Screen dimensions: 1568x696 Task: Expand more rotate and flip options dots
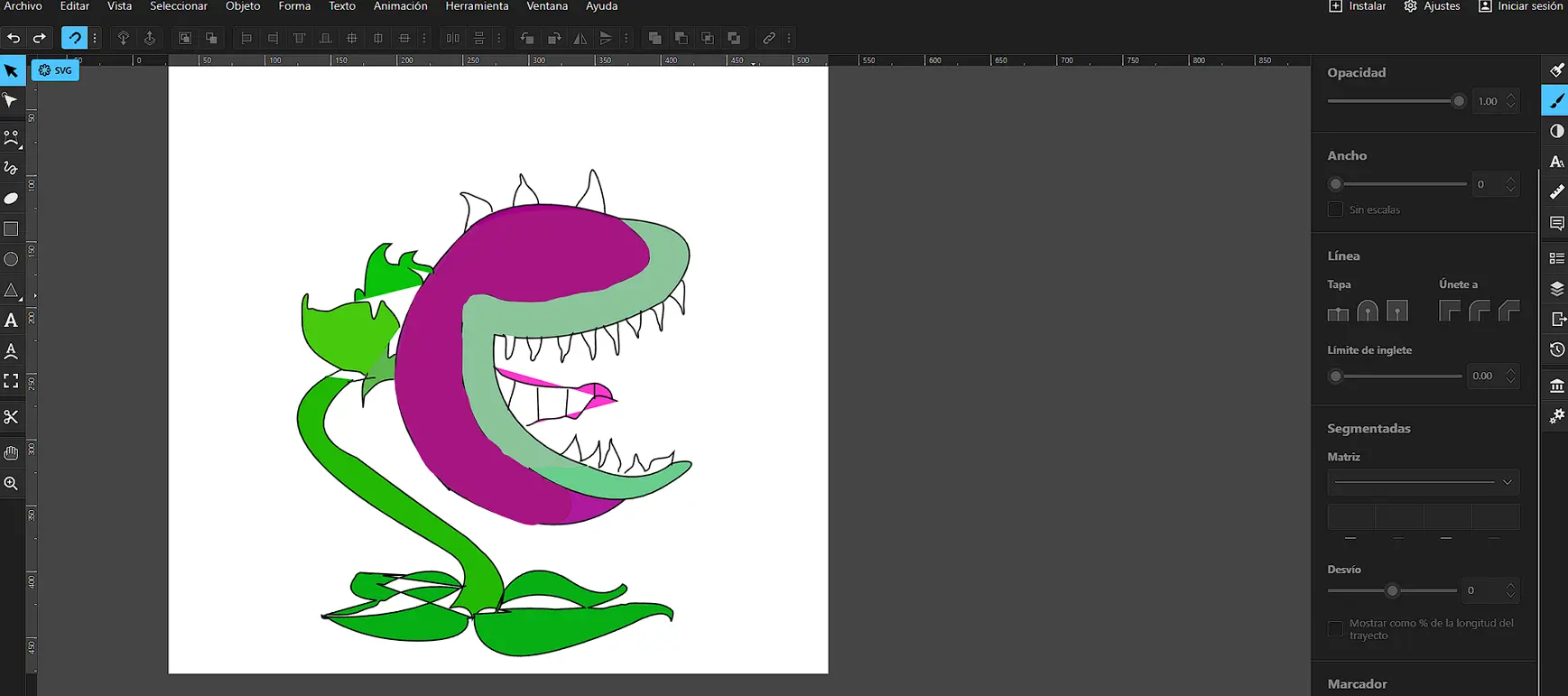(626, 38)
